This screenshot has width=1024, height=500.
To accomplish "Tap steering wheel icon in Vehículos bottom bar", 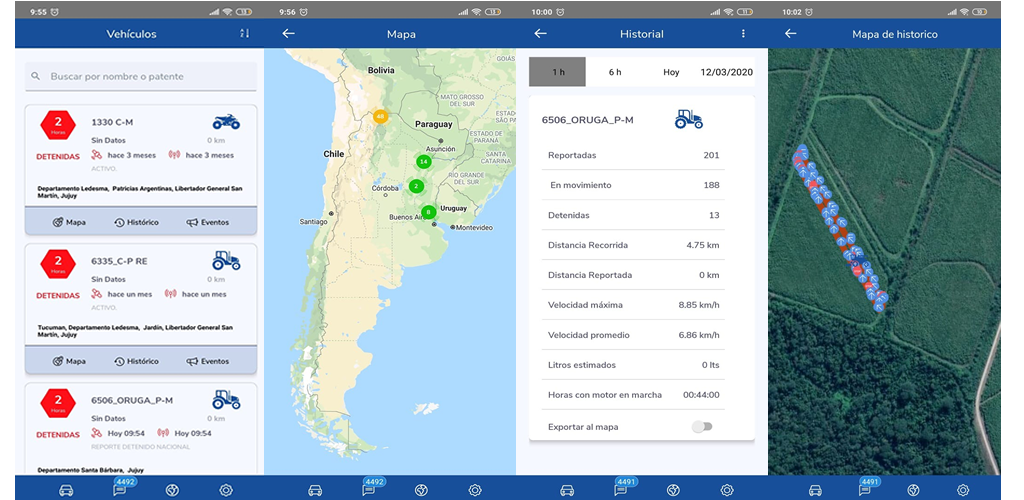I will (x=172, y=490).
